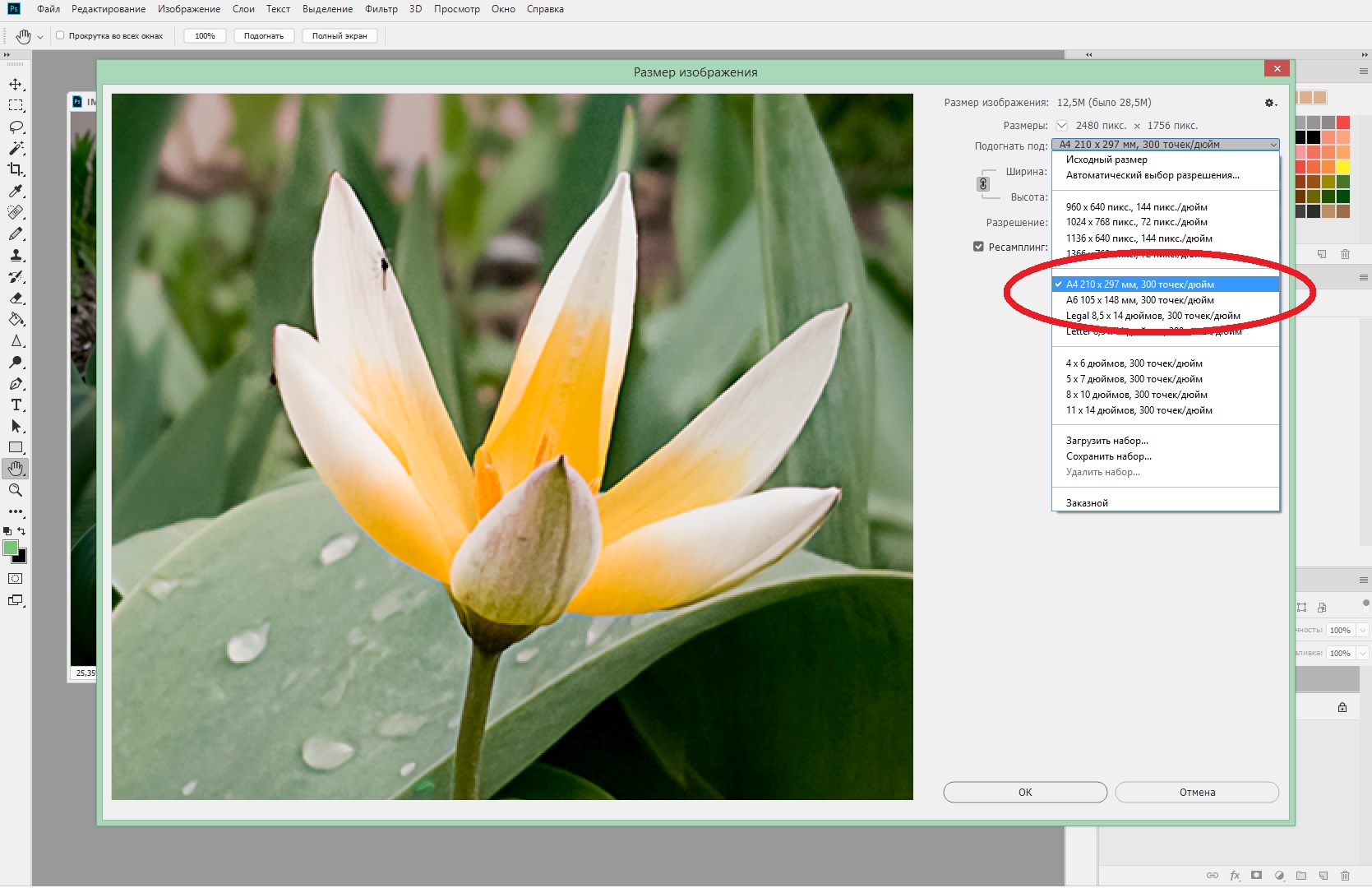Click the yellow swatch in Swatches panel
The image size is (1372, 888).
coord(1342,167)
